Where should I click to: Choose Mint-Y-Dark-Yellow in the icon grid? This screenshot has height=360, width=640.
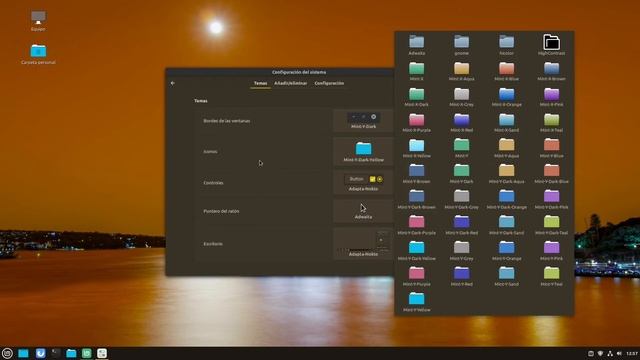click(x=416, y=251)
